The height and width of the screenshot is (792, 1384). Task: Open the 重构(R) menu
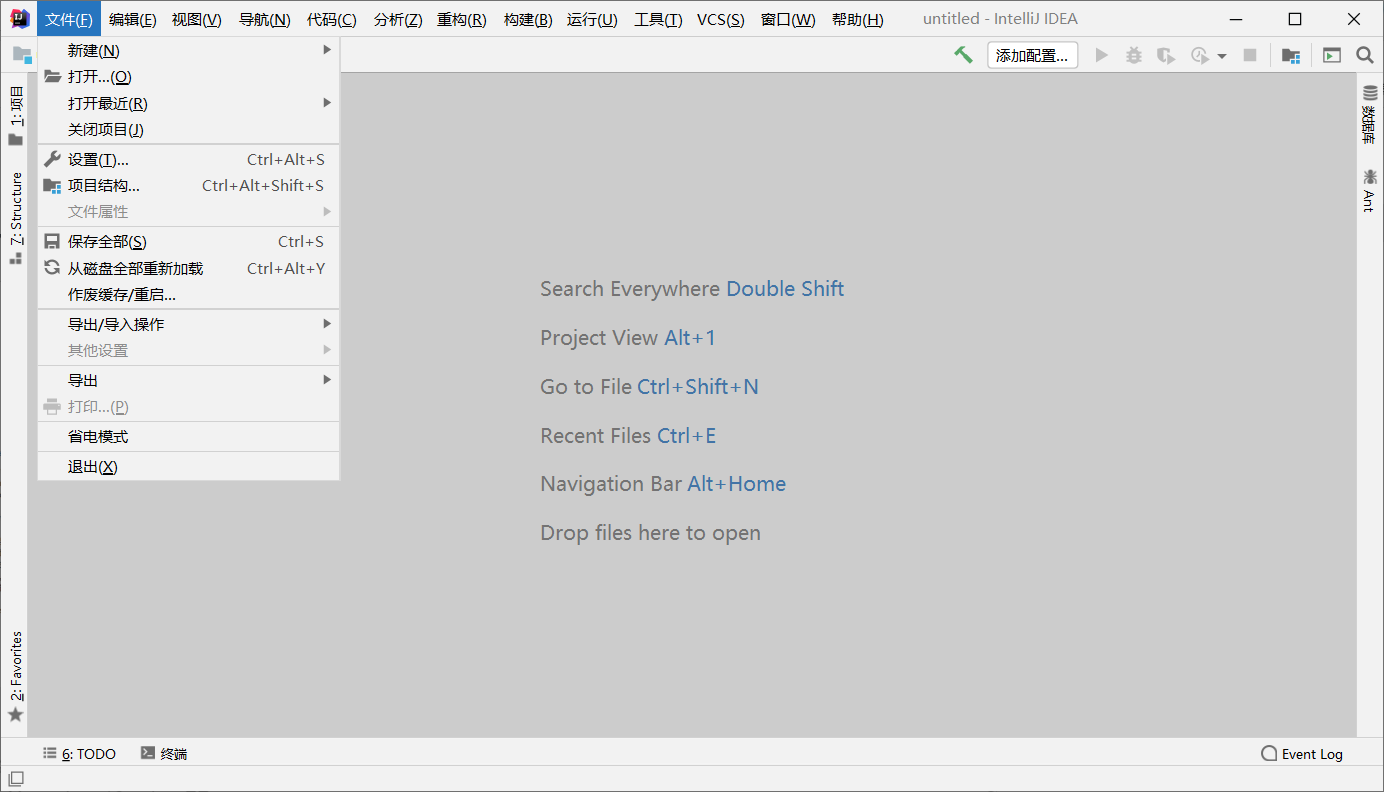click(x=461, y=19)
